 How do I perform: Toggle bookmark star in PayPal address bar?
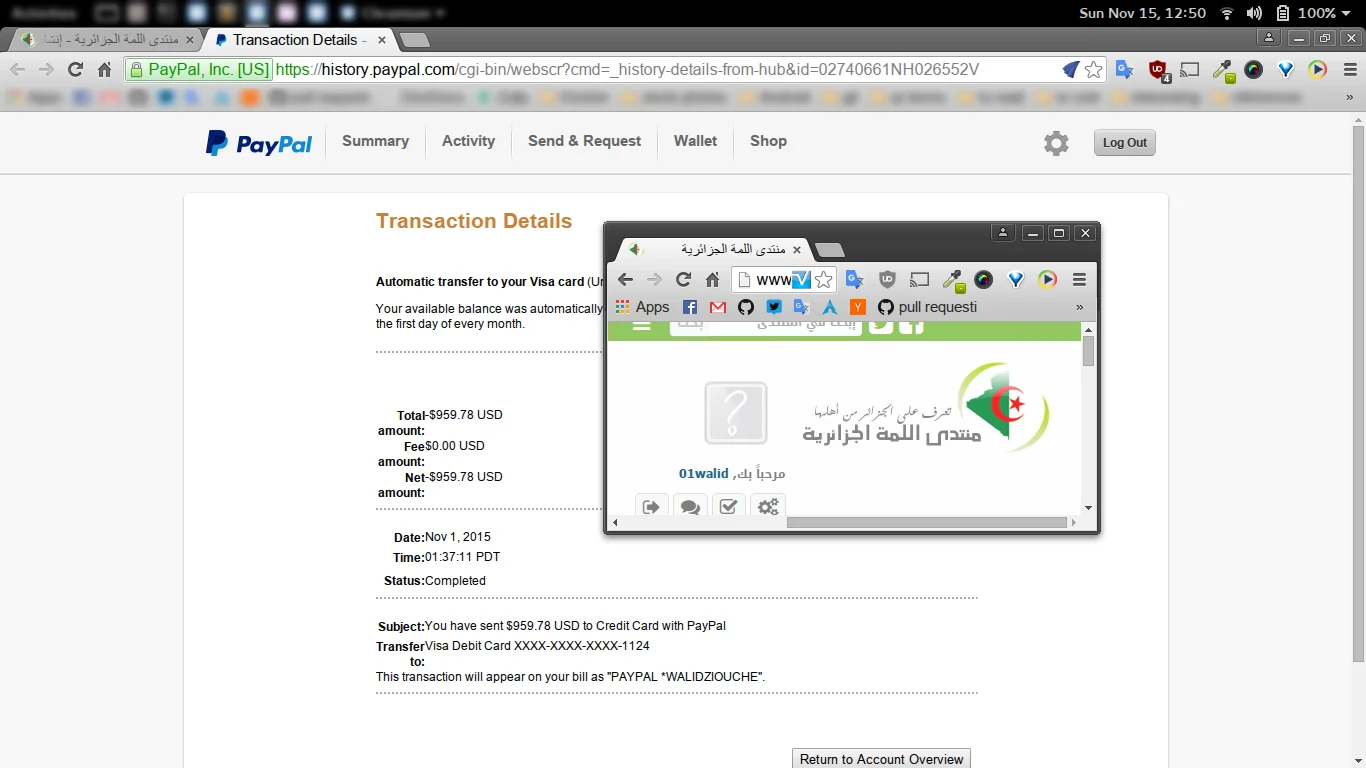pos(1094,70)
